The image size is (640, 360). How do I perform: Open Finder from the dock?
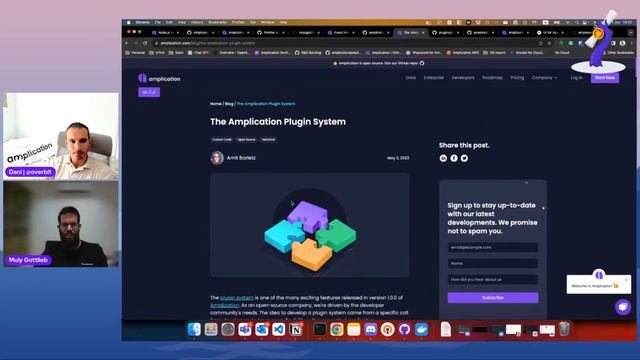pos(194,329)
